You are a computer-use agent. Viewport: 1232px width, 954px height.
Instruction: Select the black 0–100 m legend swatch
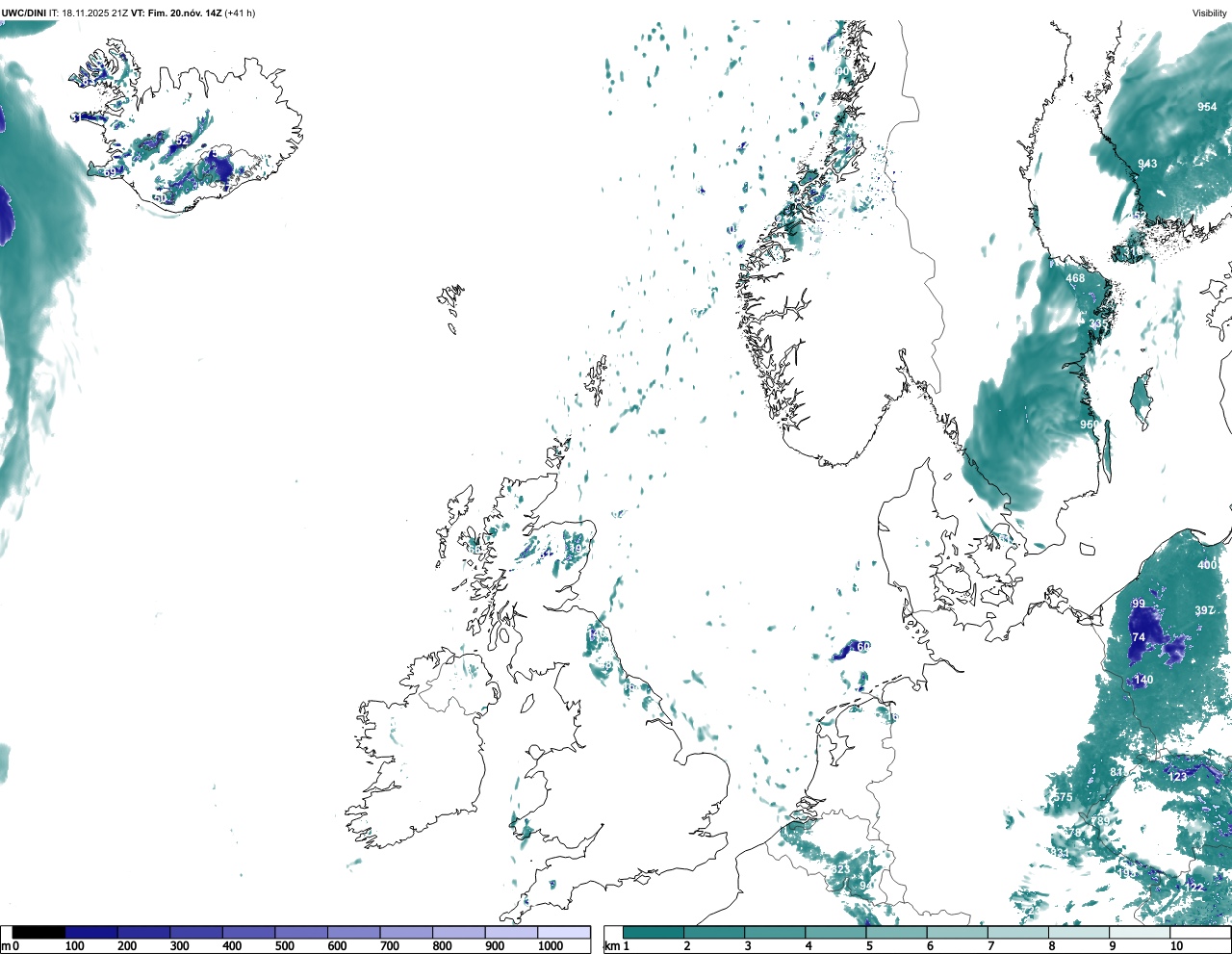pos(38,932)
